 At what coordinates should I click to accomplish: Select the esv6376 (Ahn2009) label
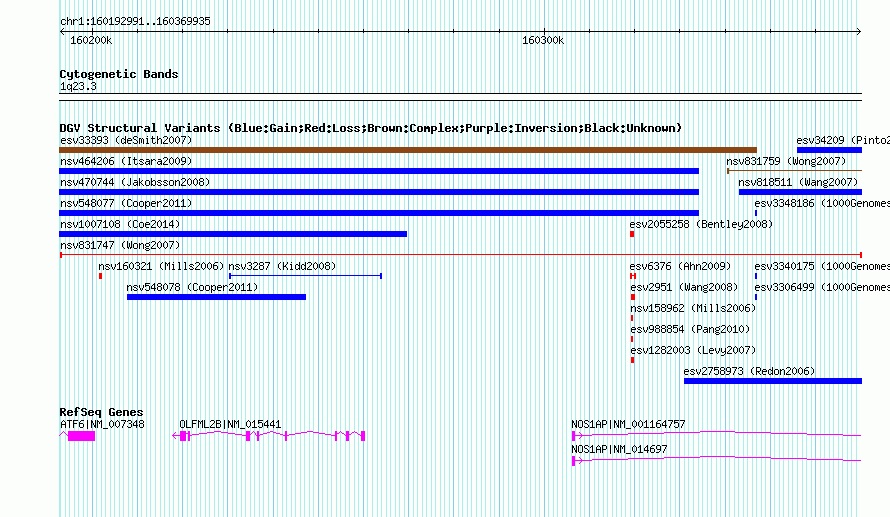(x=680, y=266)
